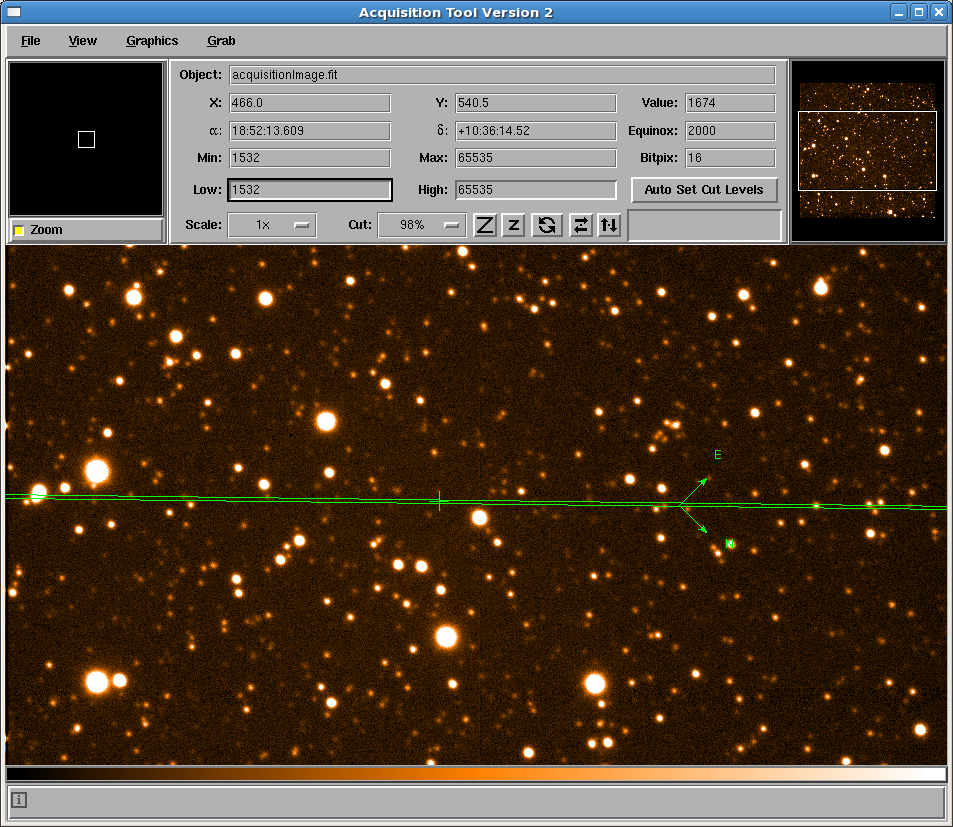Image resolution: width=953 pixels, height=827 pixels.
Task: Click the large Z zoom-in icon
Action: tap(485, 225)
